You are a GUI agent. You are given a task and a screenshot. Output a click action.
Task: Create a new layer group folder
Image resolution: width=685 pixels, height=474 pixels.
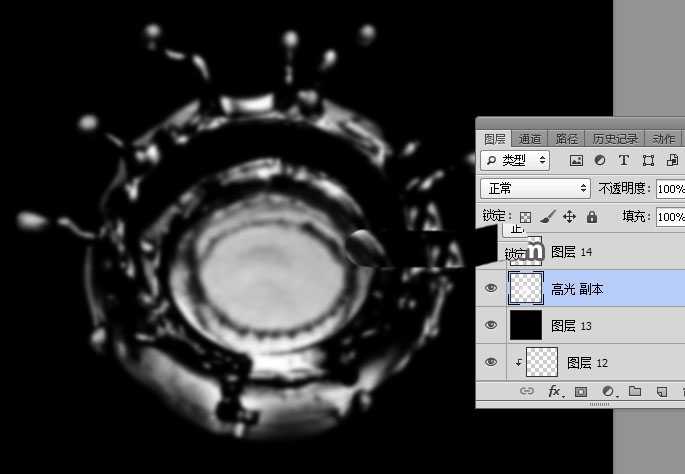tap(634, 392)
